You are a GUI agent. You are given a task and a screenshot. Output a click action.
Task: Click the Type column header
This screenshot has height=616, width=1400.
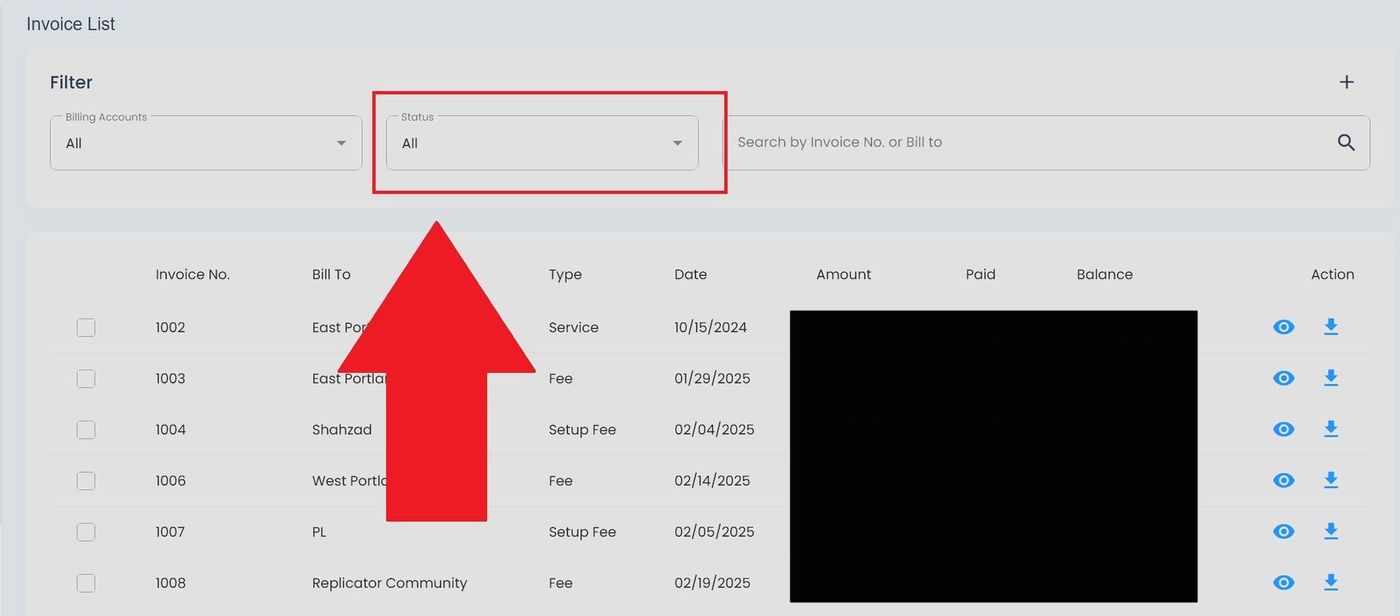point(565,274)
